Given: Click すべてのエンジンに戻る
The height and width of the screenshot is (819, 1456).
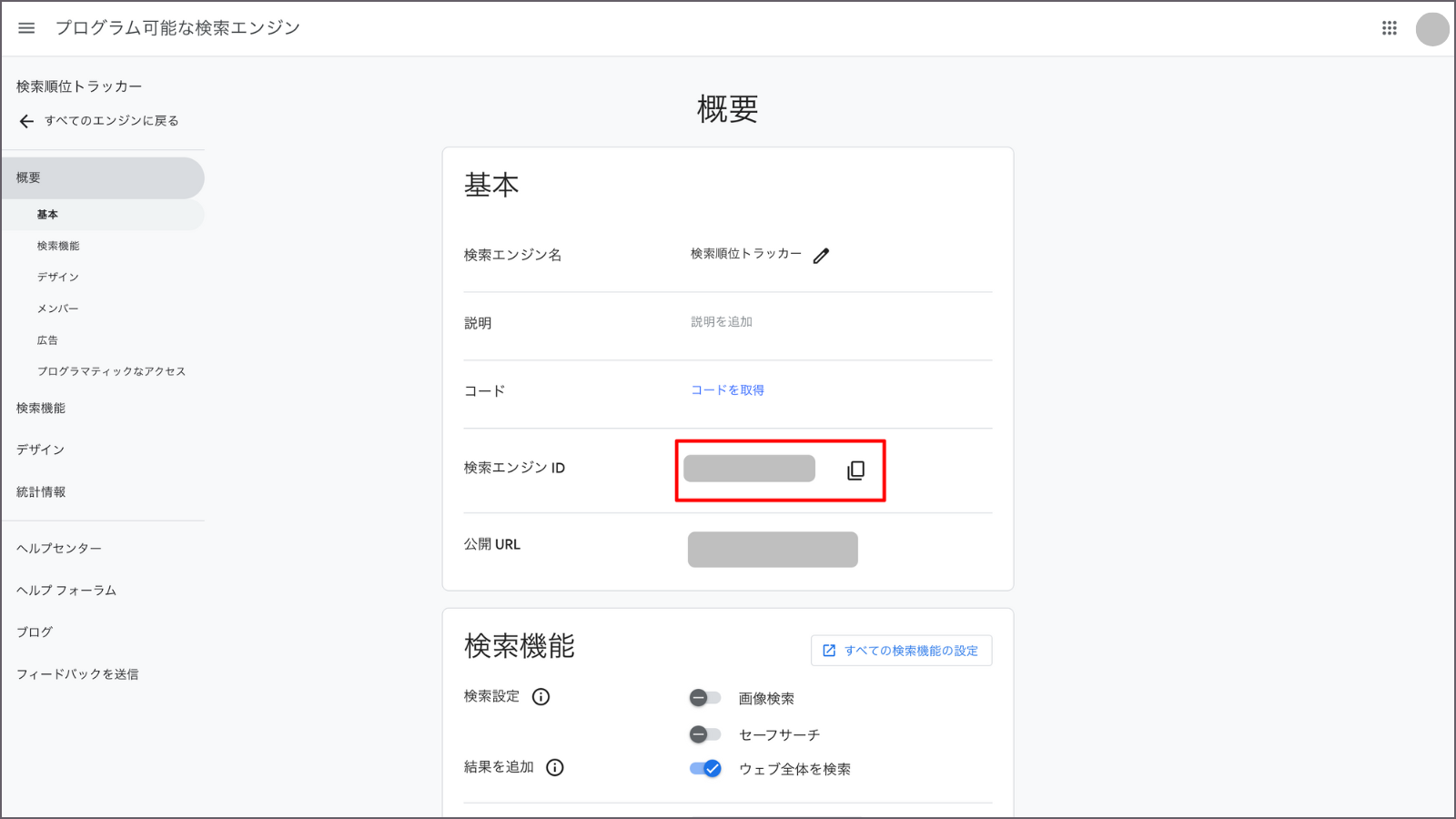Looking at the screenshot, I should point(111,121).
